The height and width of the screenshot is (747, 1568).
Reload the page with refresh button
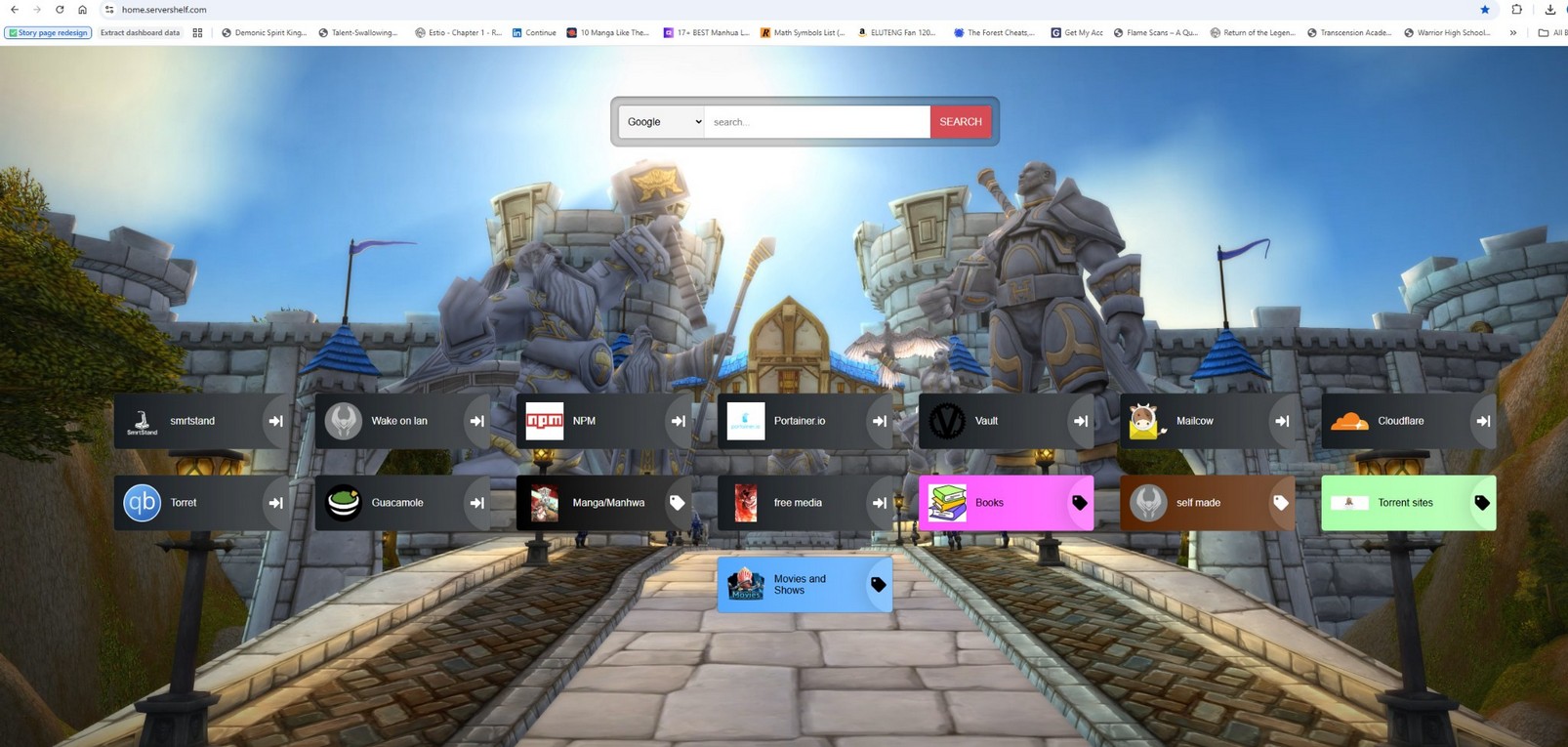pos(60,10)
